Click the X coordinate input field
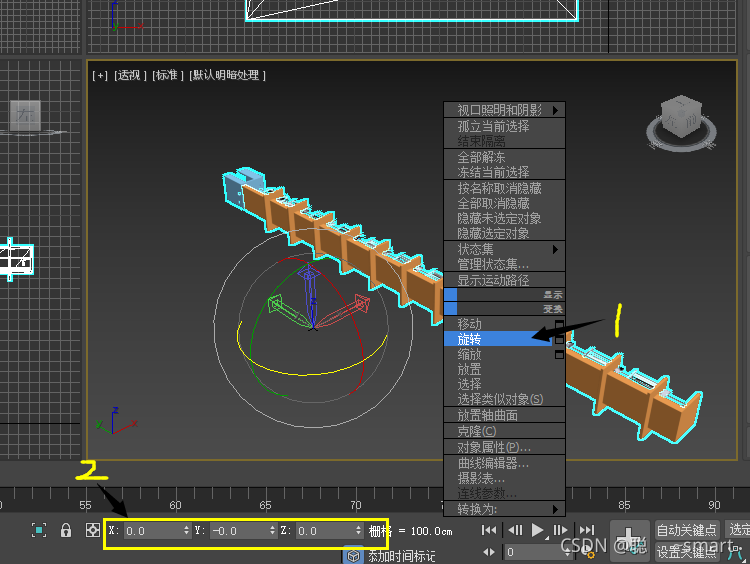750x564 pixels. tap(153, 531)
